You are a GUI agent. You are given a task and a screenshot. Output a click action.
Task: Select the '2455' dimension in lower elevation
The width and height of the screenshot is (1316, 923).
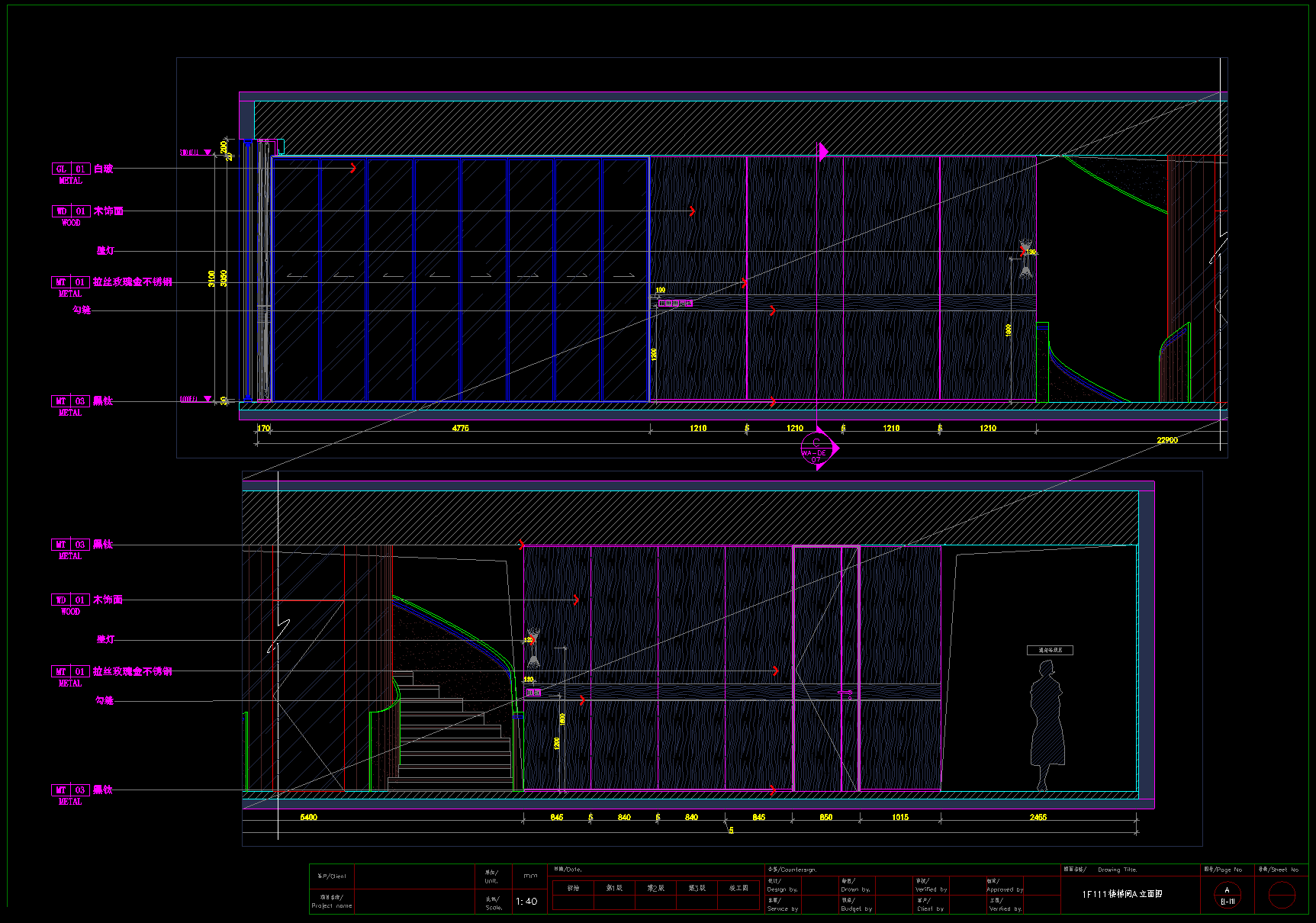pyautogui.click(x=1038, y=817)
